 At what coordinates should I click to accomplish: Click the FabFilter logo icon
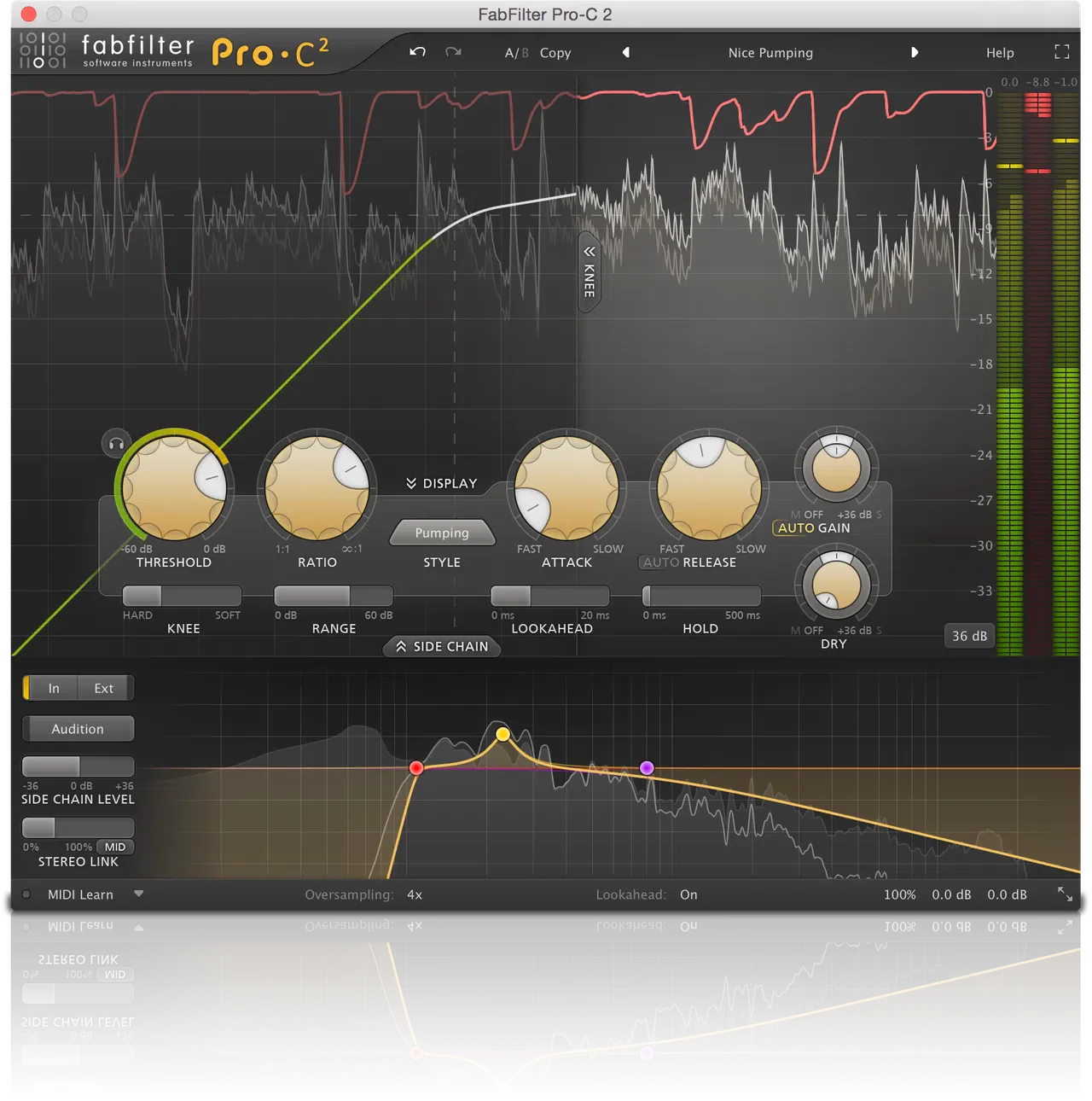(42, 51)
